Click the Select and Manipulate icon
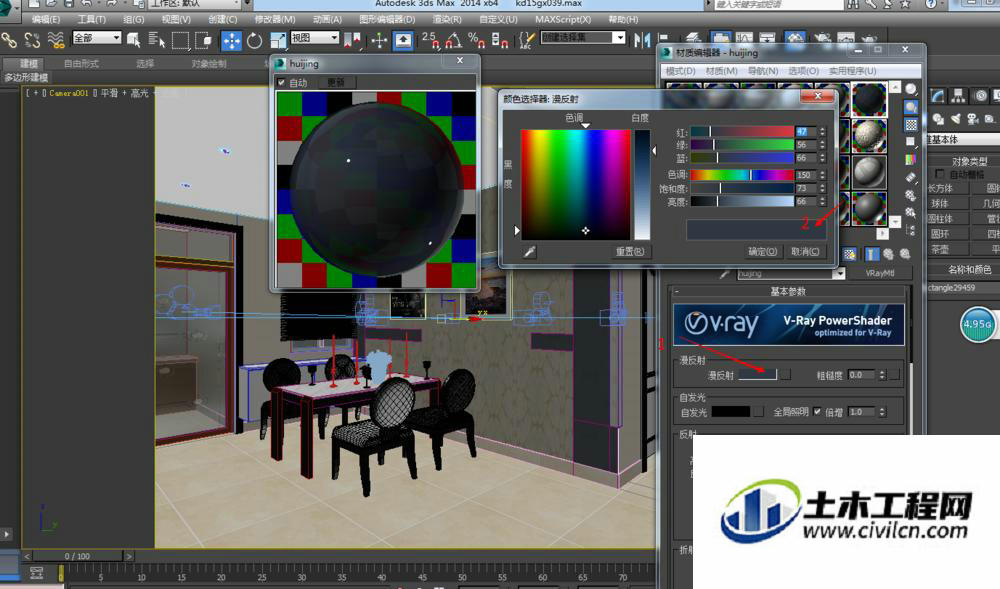 pyautogui.click(x=379, y=41)
